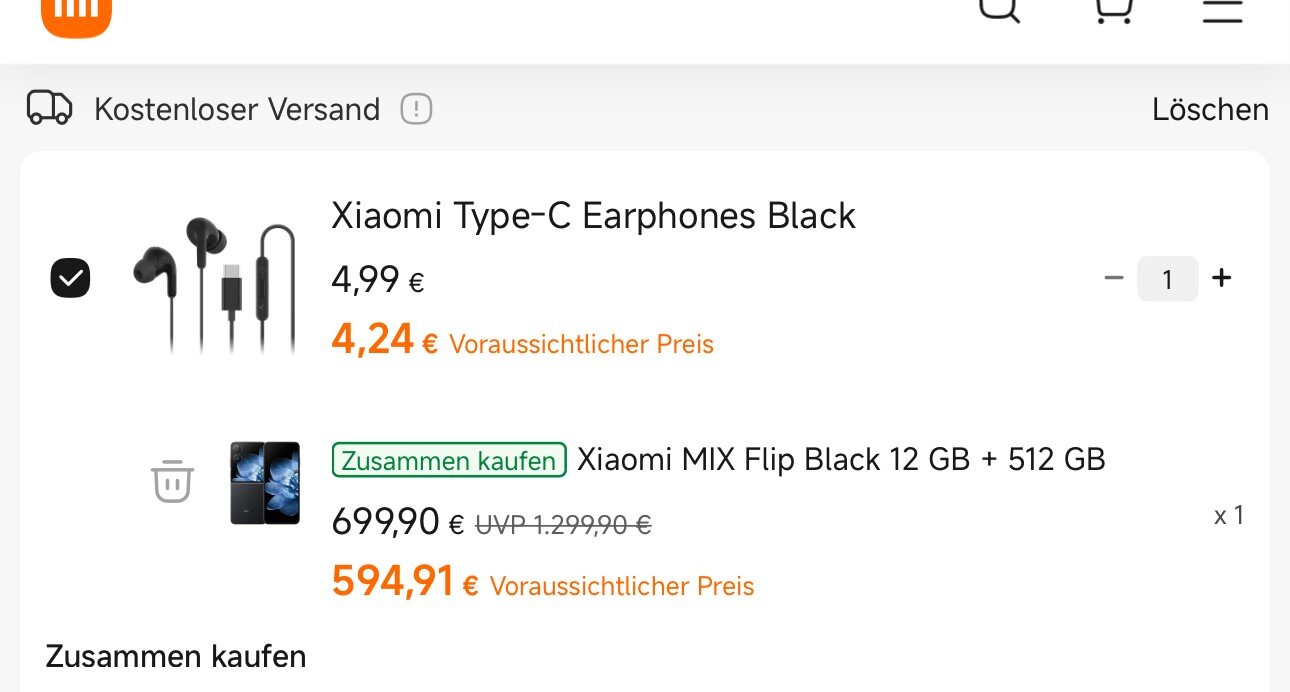The image size is (1290, 692).
Task: Click the Xiaomi logo
Action: pyautogui.click(x=76, y=14)
